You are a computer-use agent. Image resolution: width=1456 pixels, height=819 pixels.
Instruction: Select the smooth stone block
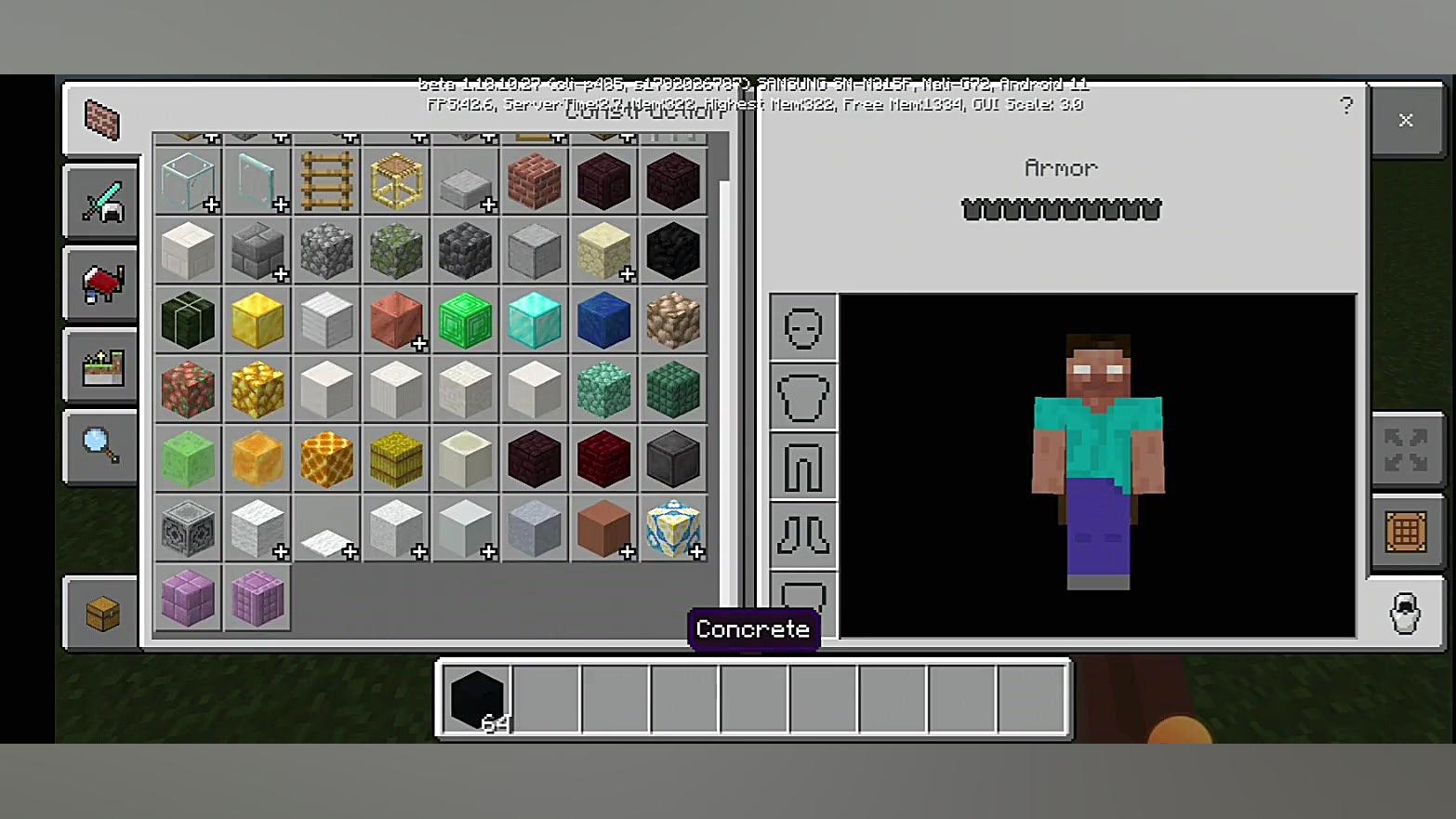pyautogui.click(x=535, y=251)
